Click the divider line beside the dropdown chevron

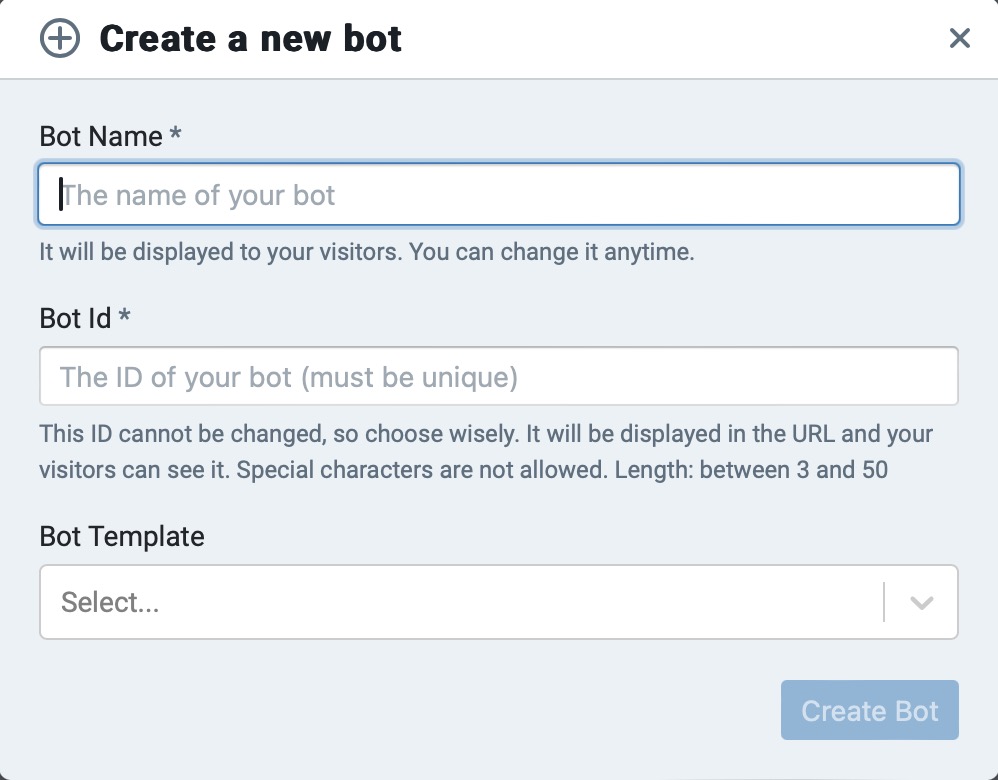886,602
